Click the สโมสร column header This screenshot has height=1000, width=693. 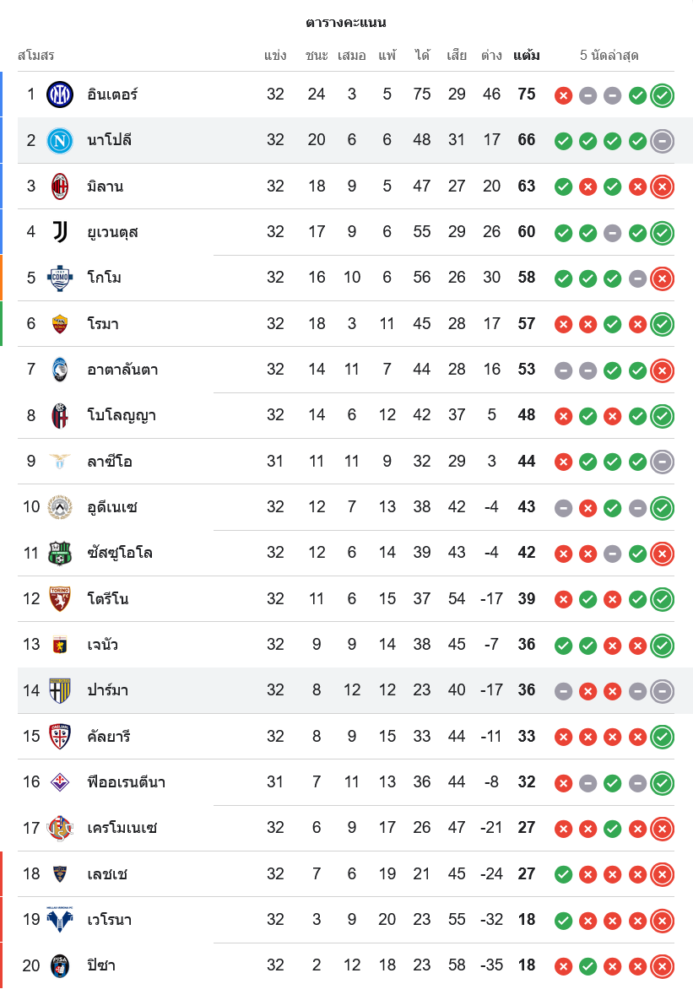[36, 55]
